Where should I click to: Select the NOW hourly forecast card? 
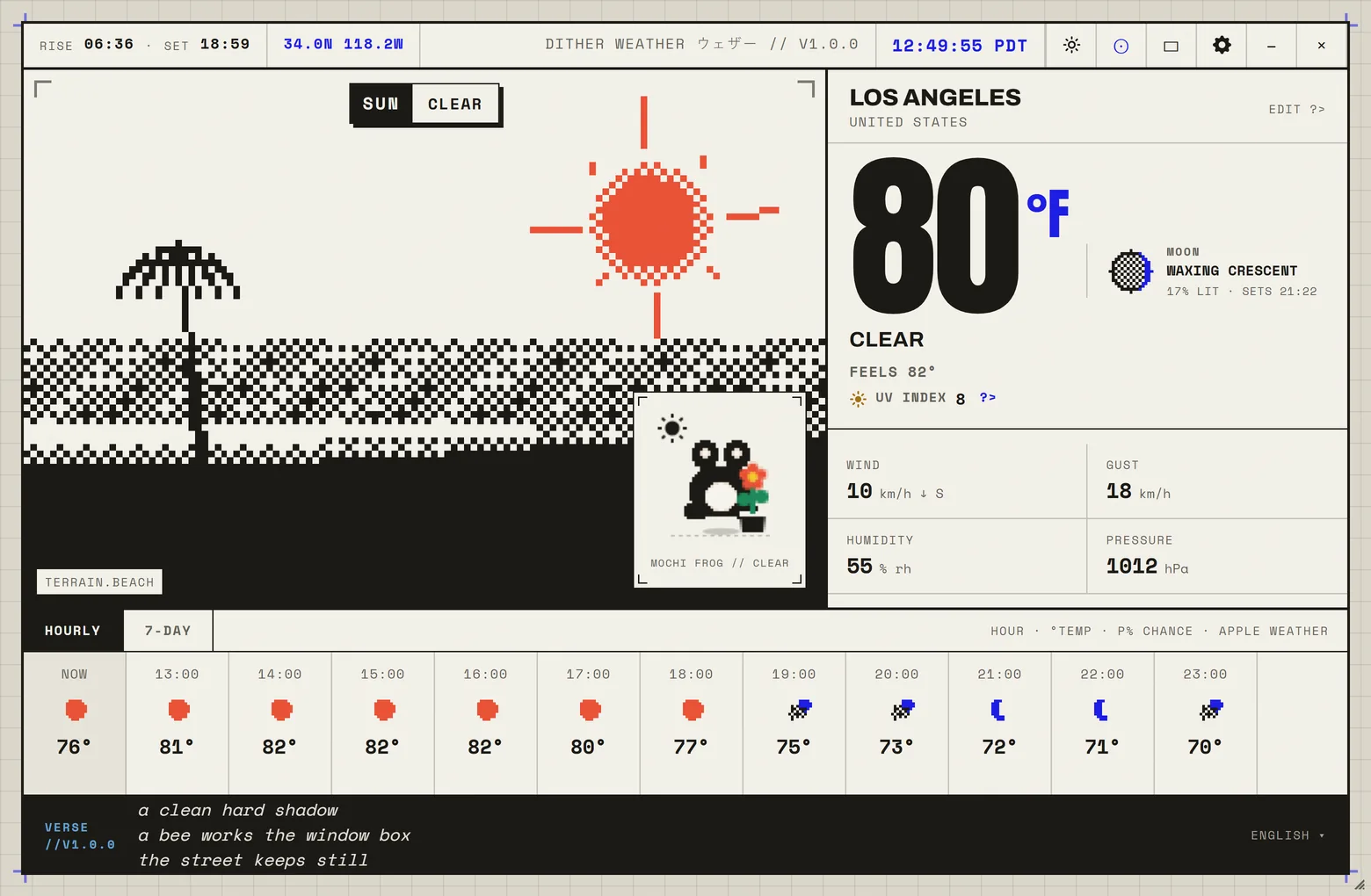tap(75, 723)
